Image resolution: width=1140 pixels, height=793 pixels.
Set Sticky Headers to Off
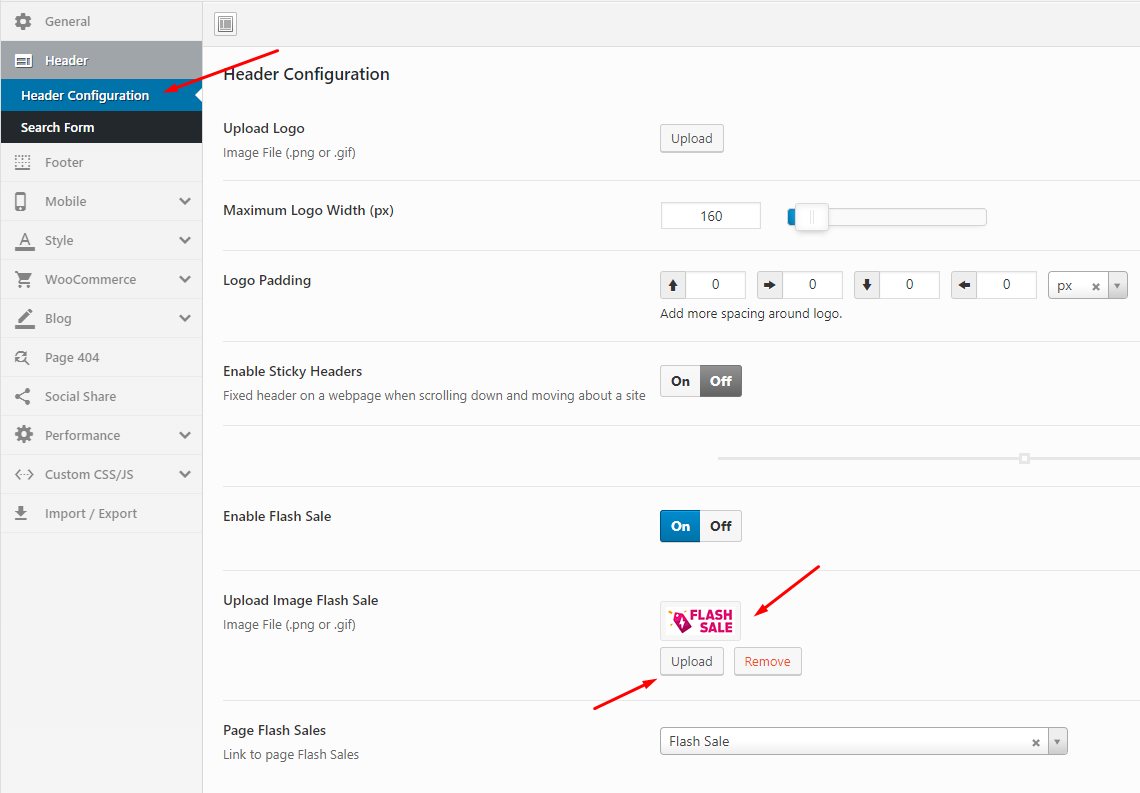(720, 381)
